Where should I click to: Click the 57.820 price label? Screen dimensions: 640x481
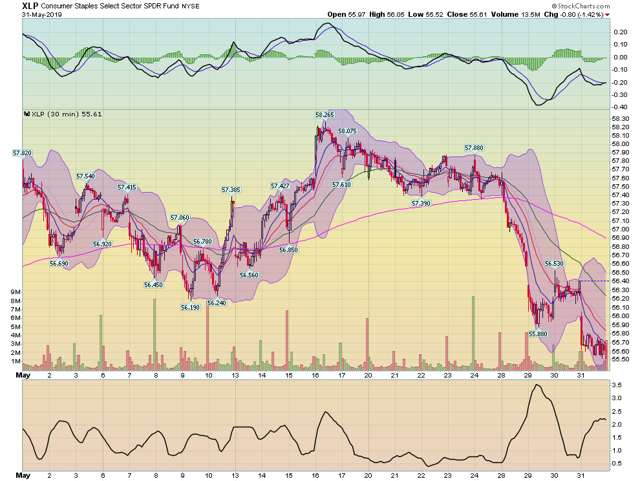(22, 153)
